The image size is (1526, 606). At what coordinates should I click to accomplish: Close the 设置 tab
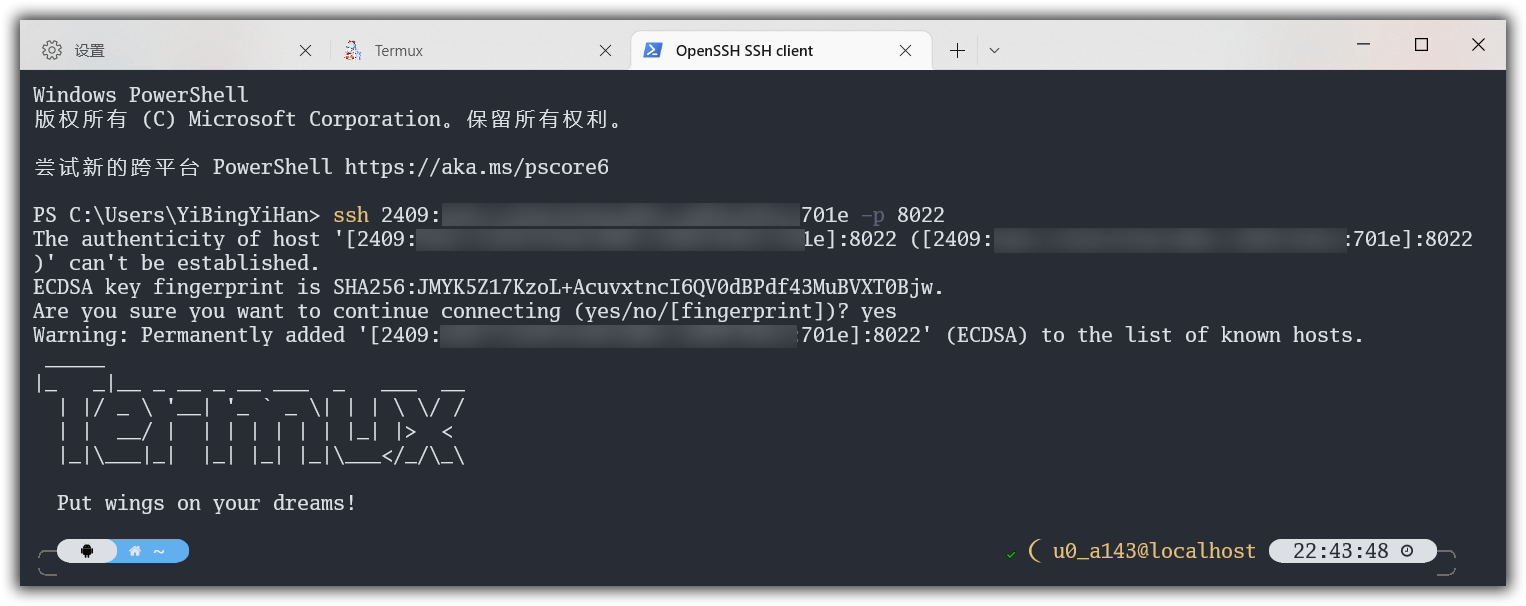(x=306, y=51)
